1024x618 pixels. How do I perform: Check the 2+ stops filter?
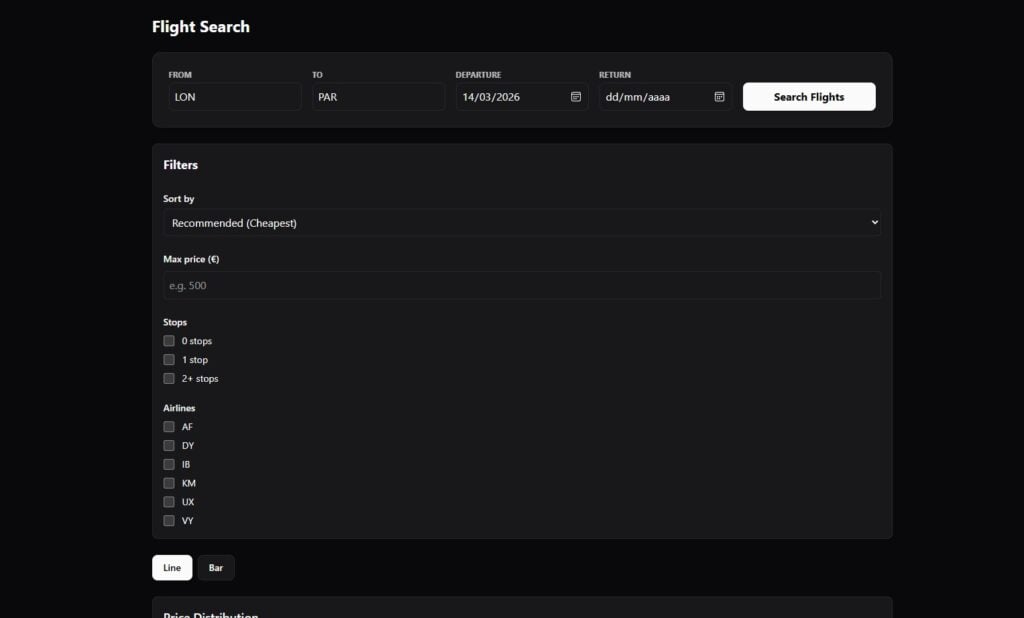coord(169,379)
